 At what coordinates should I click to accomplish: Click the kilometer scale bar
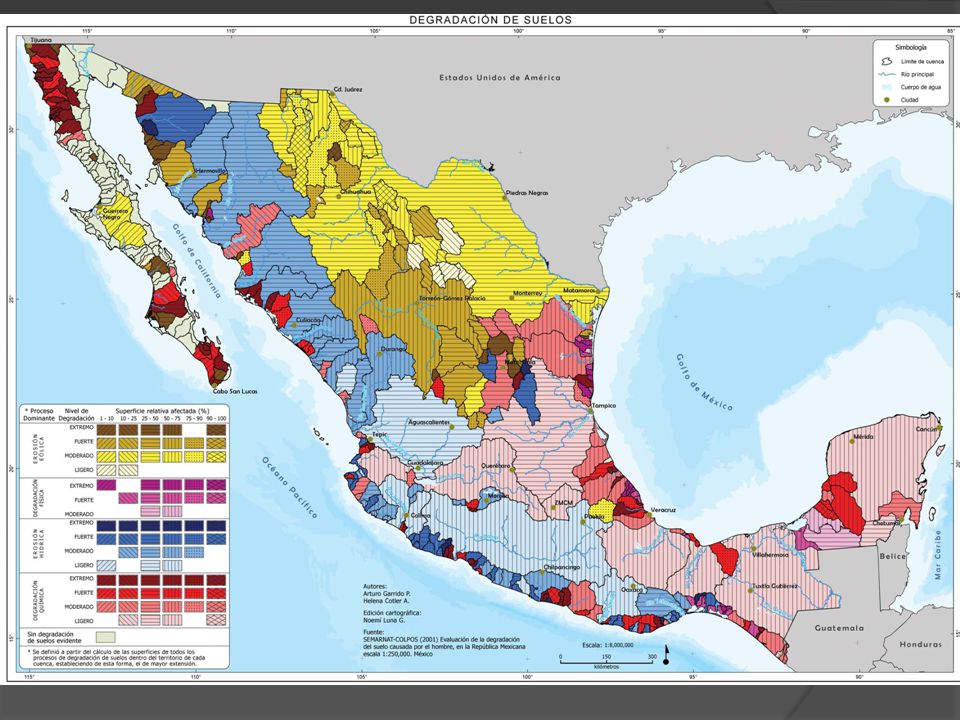click(x=605, y=662)
